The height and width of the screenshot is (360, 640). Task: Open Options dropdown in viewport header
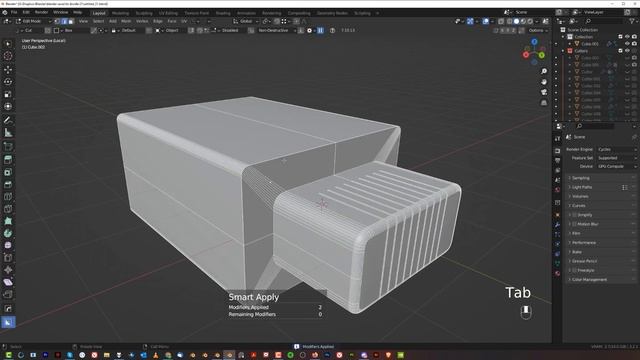538,30
